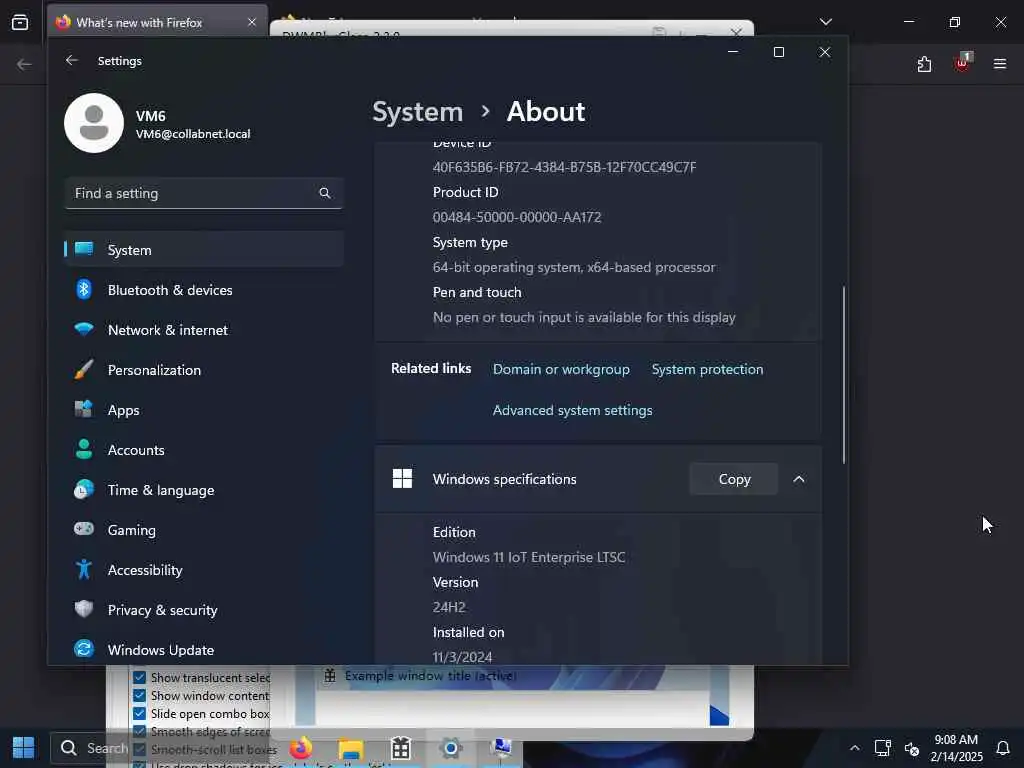
Task: Click the muted volume tray icon
Action: point(912,748)
